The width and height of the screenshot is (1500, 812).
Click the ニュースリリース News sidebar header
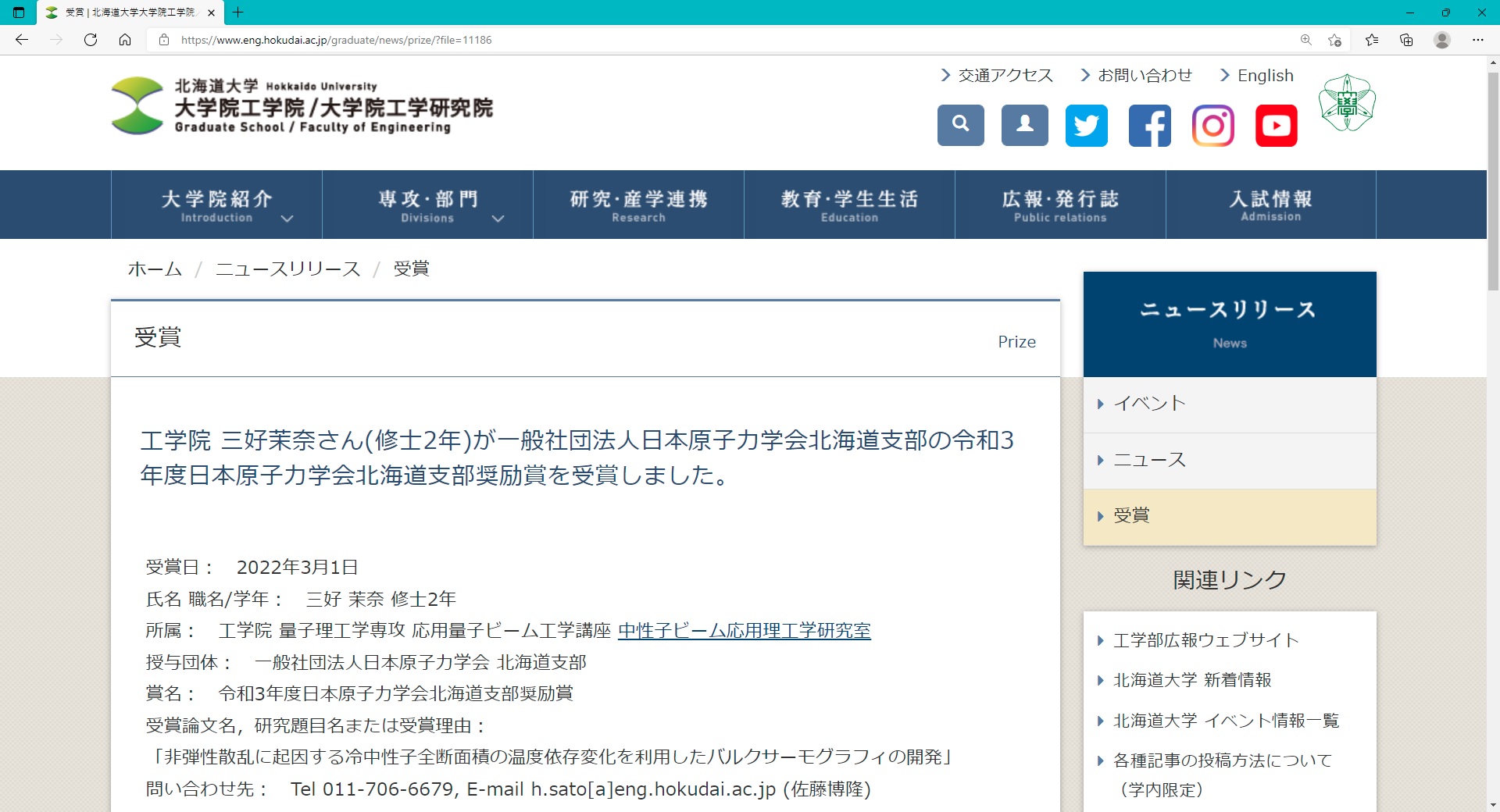click(x=1230, y=324)
